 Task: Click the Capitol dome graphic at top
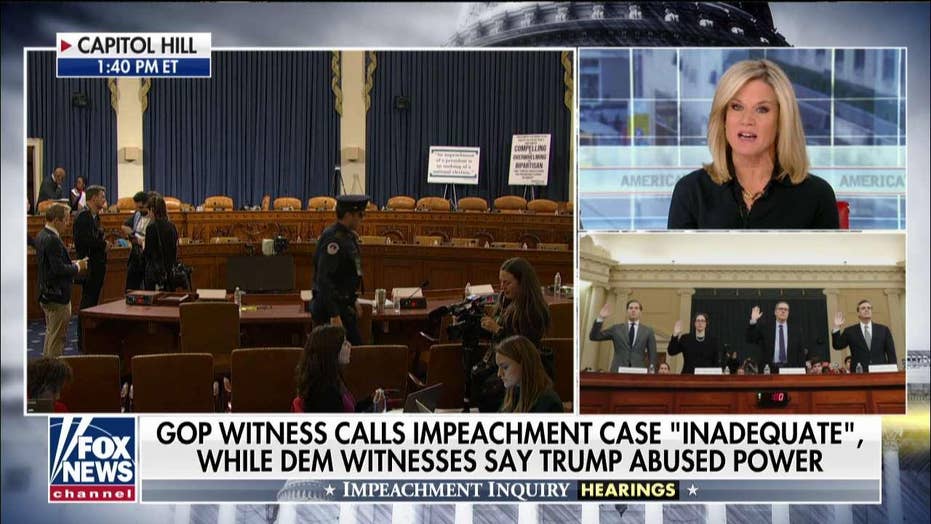click(618, 24)
